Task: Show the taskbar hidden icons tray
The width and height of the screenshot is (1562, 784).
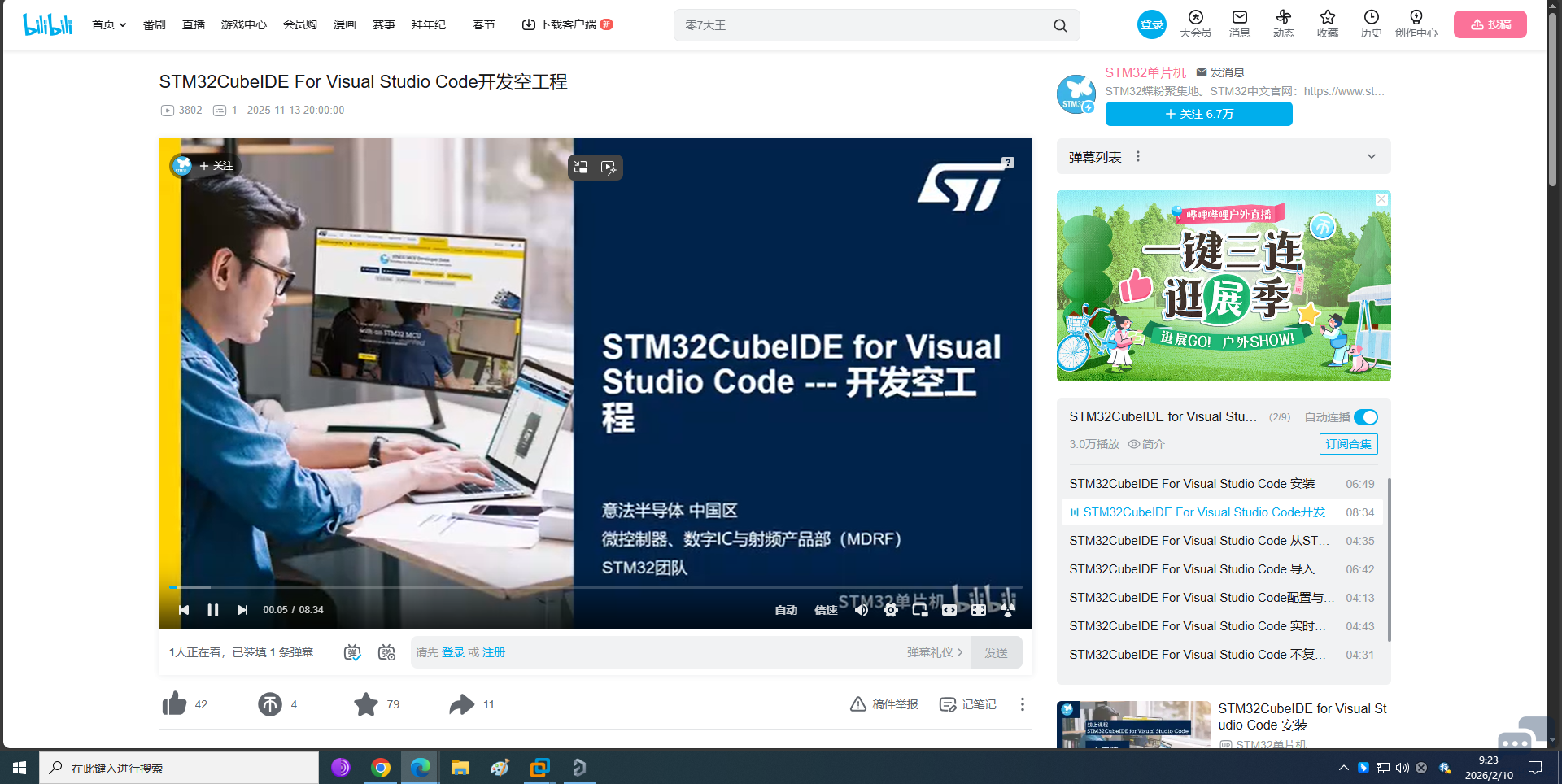Action: [1343, 768]
